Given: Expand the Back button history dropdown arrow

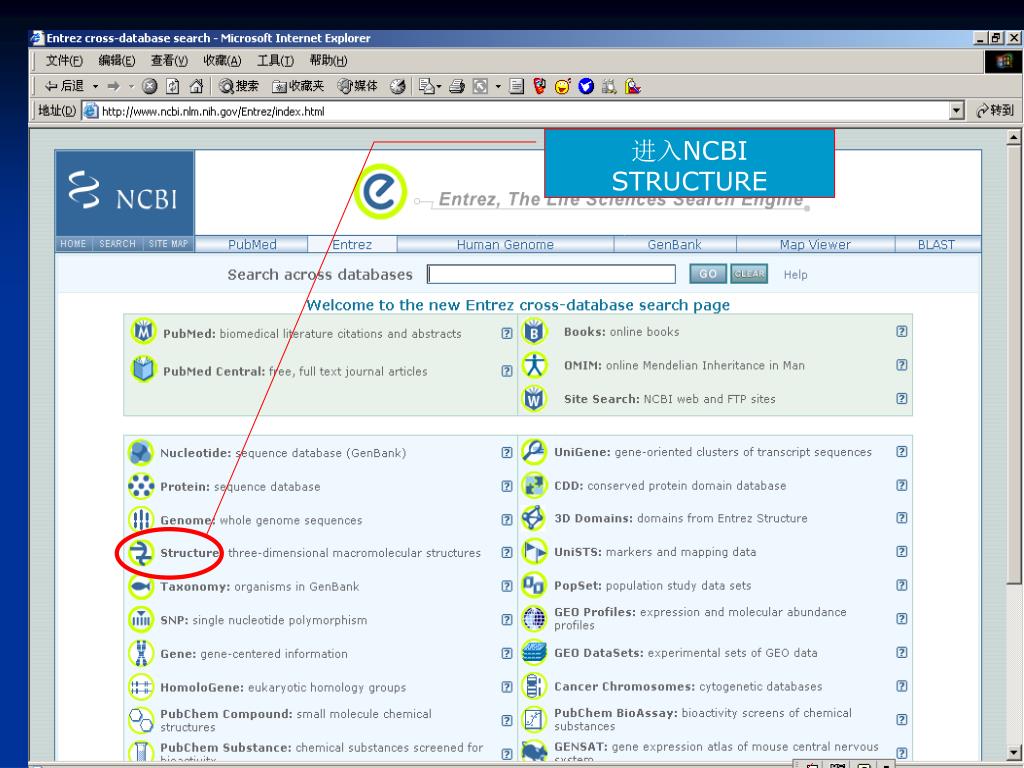Looking at the screenshot, I should 95,86.
